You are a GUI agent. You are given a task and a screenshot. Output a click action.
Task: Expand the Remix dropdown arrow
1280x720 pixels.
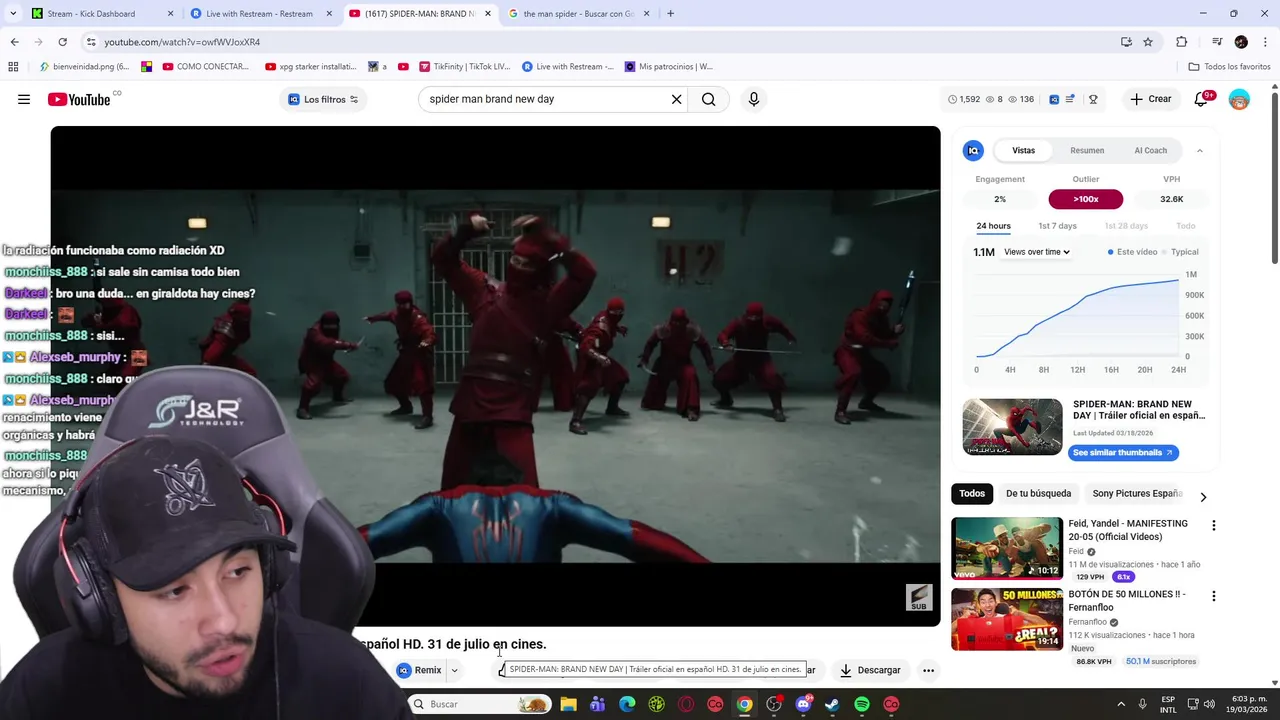click(454, 670)
